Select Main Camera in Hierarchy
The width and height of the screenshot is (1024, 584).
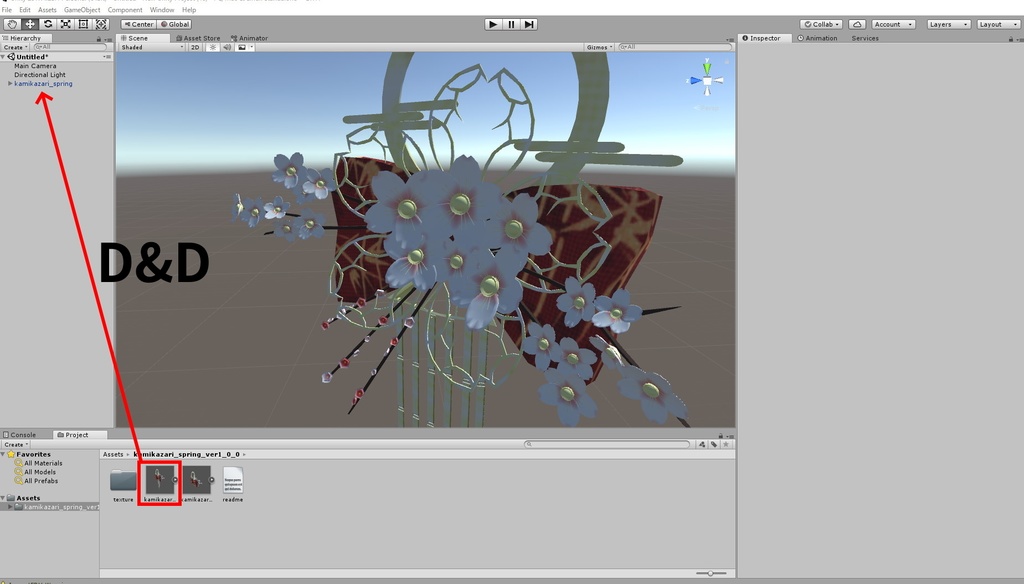pos(35,66)
